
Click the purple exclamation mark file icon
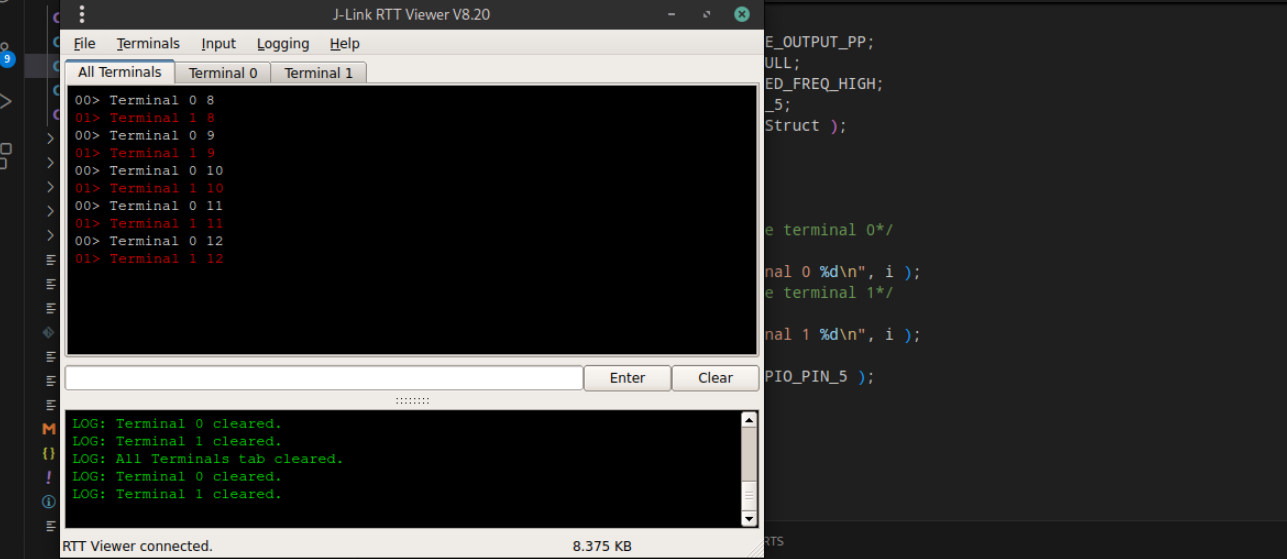click(x=49, y=477)
